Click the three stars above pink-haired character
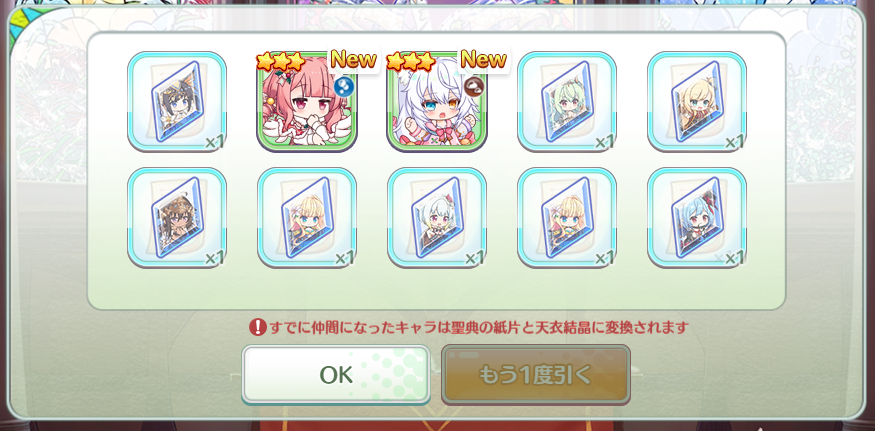This screenshot has width=875, height=431. point(281,61)
